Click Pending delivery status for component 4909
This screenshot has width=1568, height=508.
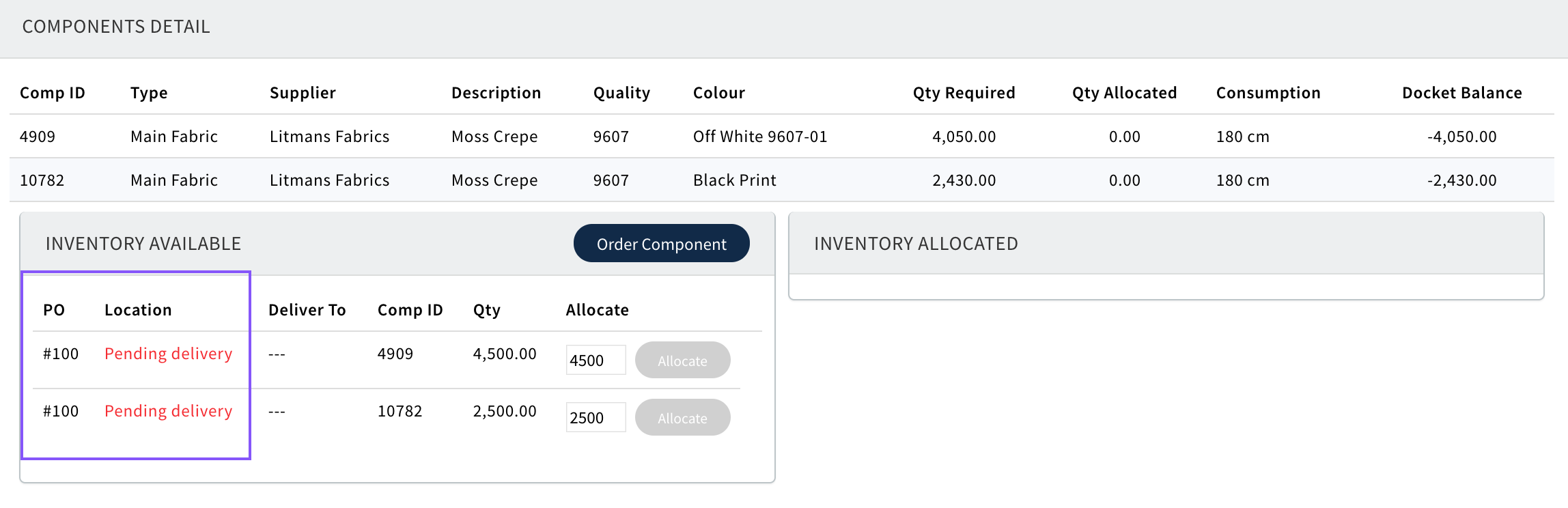click(168, 354)
